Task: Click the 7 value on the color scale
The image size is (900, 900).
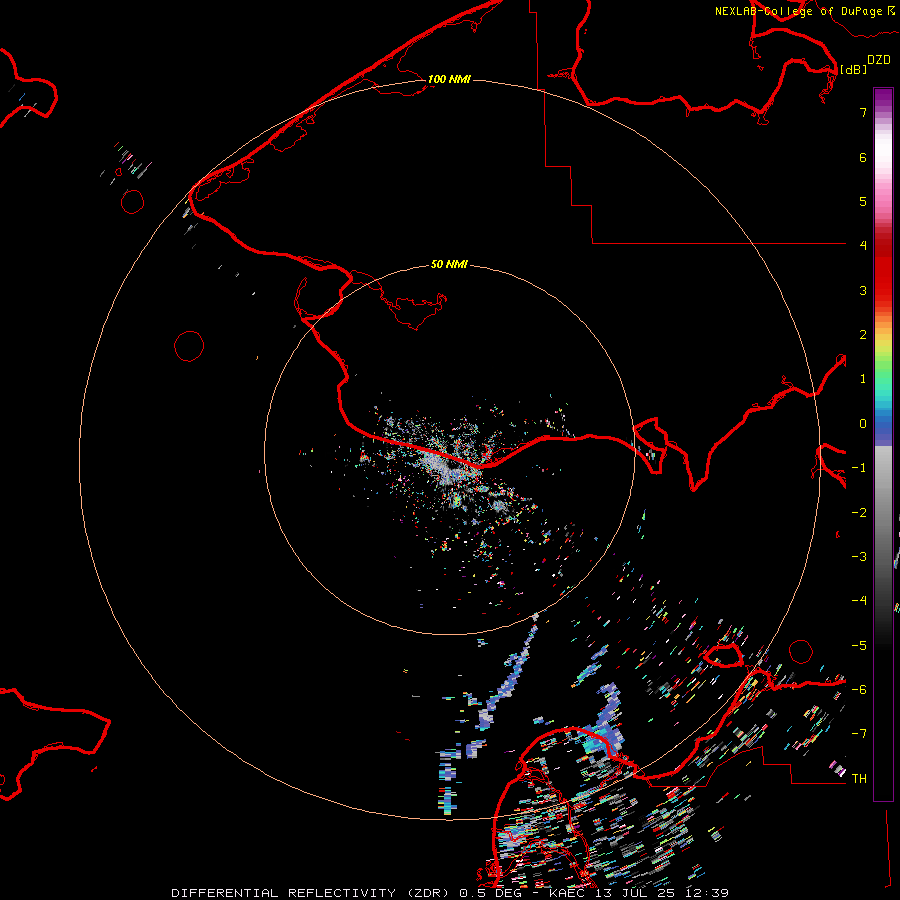Action: tap(863, 112)
